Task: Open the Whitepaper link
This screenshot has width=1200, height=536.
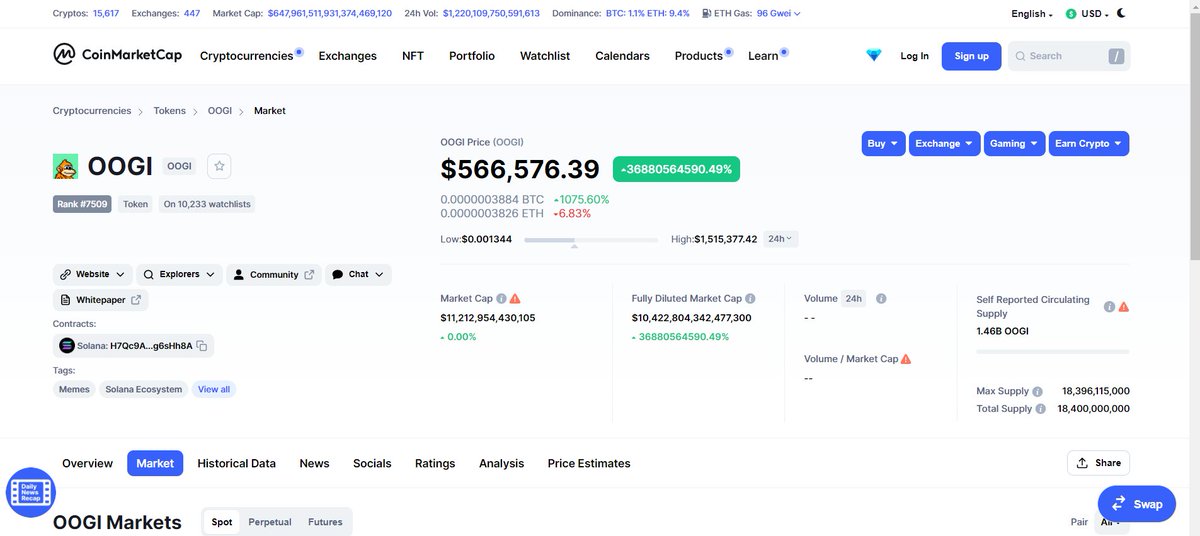Action: coord(100,300)
